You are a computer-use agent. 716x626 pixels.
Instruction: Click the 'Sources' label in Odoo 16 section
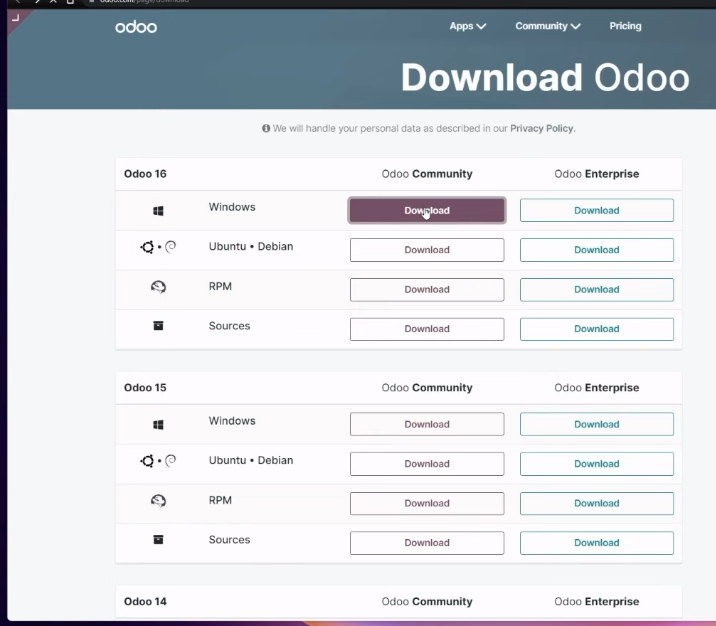(x=229, y=326)
